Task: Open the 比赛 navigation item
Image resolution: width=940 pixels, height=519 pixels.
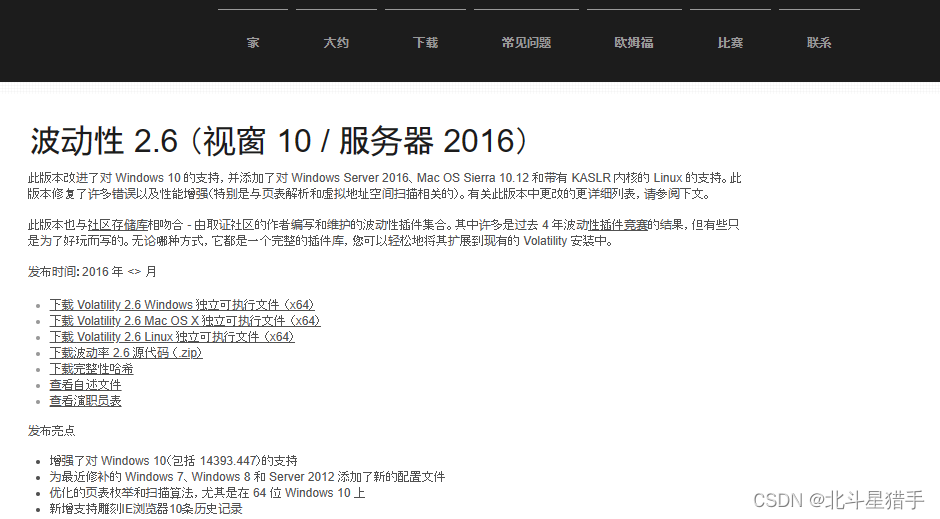Action: point(730,43)
